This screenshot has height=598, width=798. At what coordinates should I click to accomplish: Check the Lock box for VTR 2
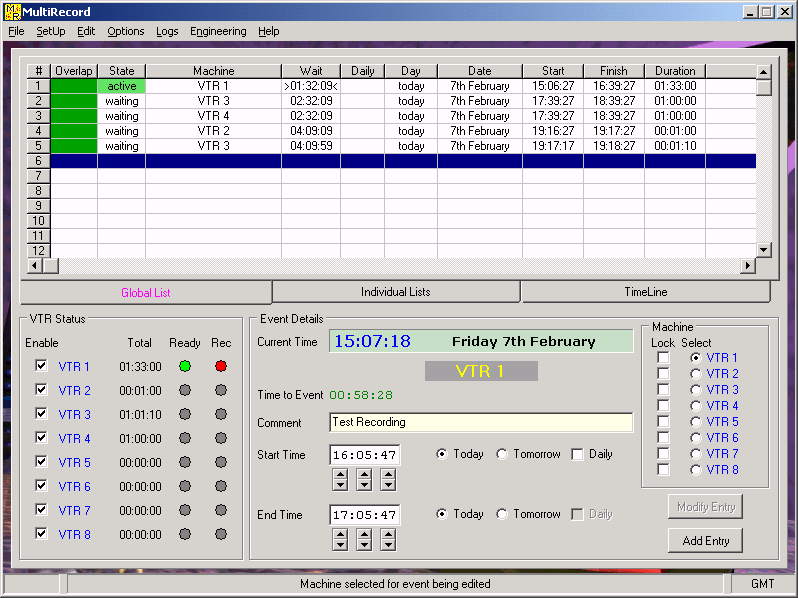[x=663, y=373]
